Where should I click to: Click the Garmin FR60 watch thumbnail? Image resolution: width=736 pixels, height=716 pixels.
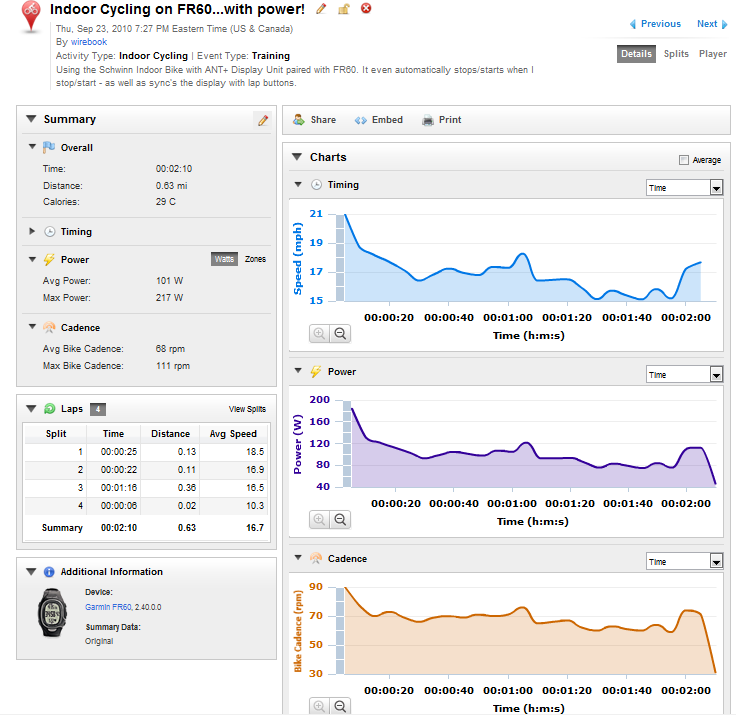pyautogui.click(x=52, y=612)
